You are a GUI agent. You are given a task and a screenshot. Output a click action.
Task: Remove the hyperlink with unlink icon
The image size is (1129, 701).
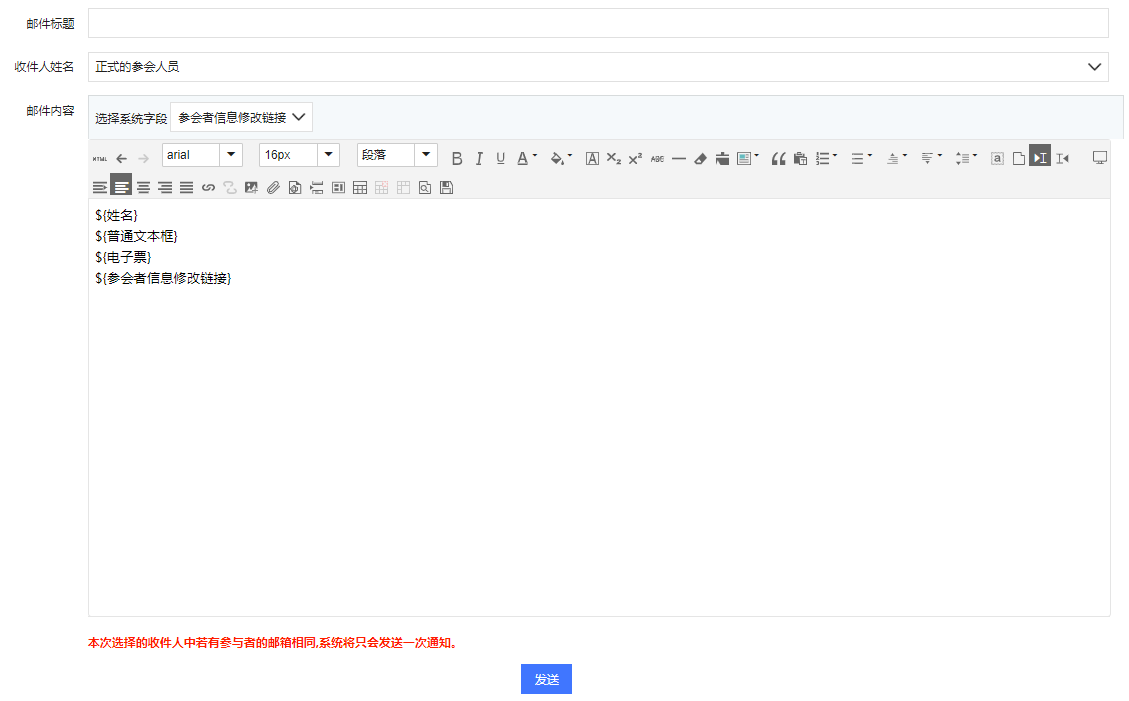click(x=230, y=188)
